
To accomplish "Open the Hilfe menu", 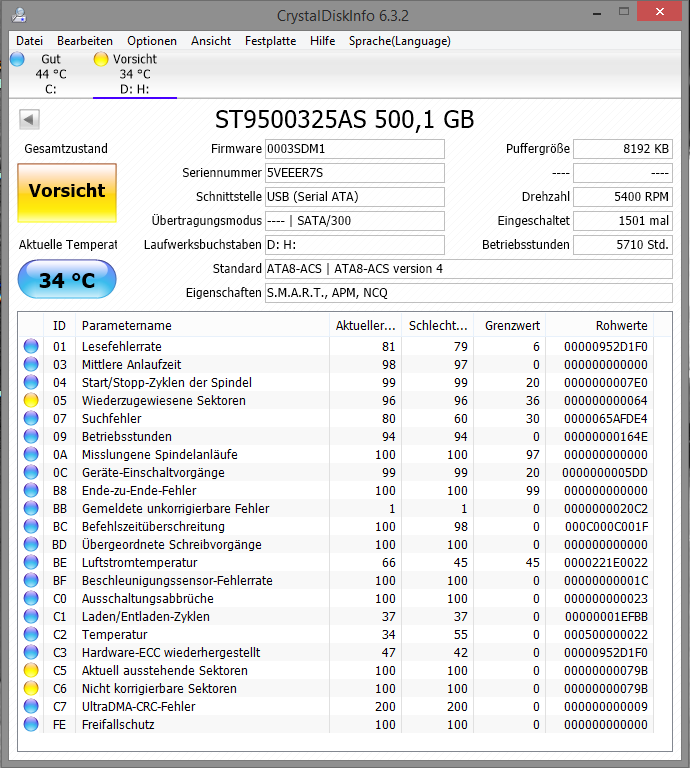I will (x=322, y=41).
